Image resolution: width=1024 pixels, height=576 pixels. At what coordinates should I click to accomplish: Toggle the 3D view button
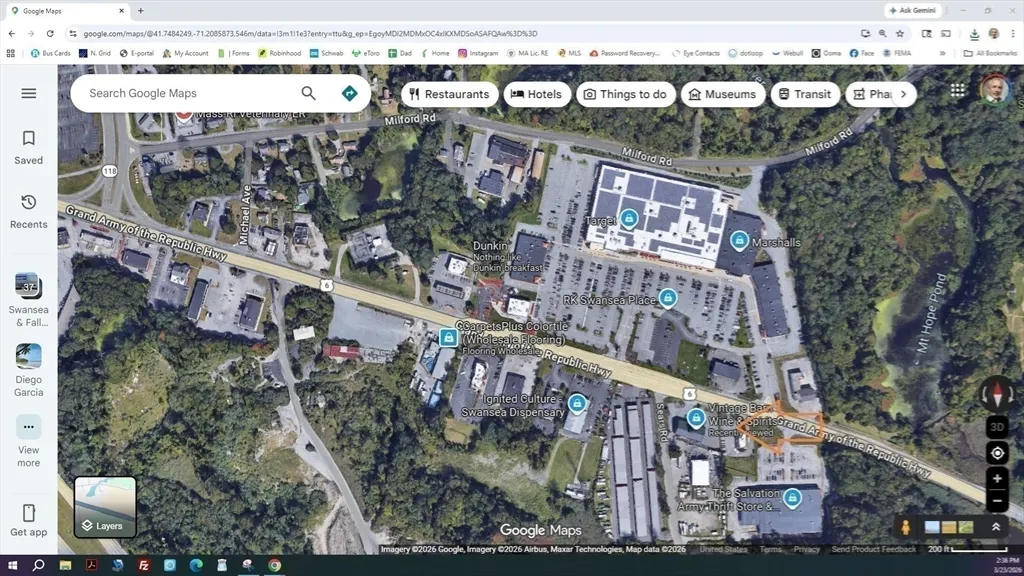click(x=997, y=427)
